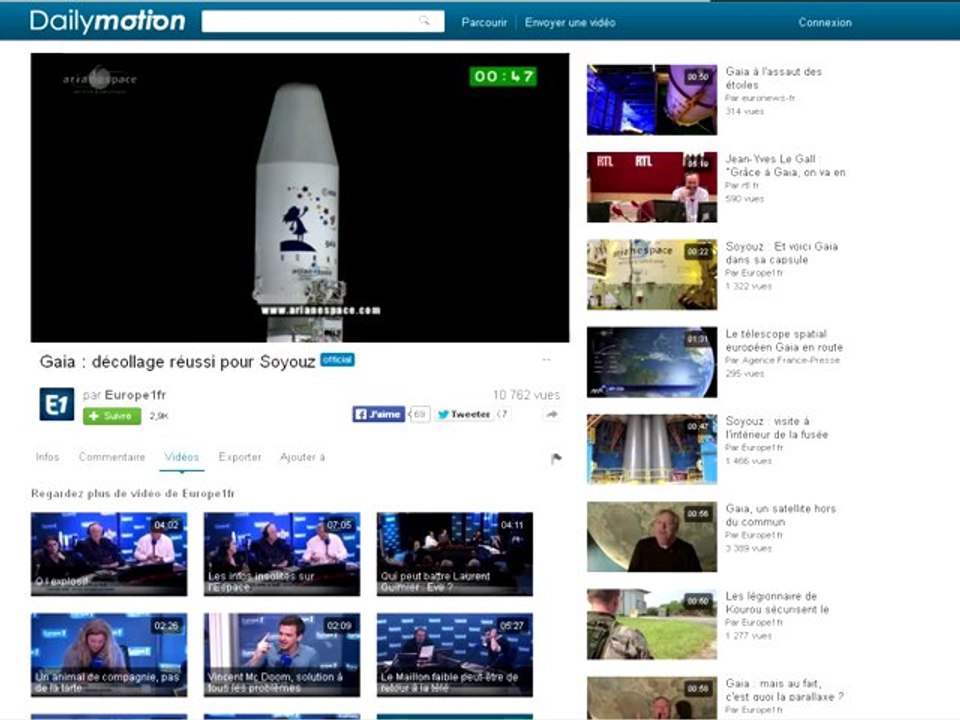Click in the search input field

click(x=323, y=21)
